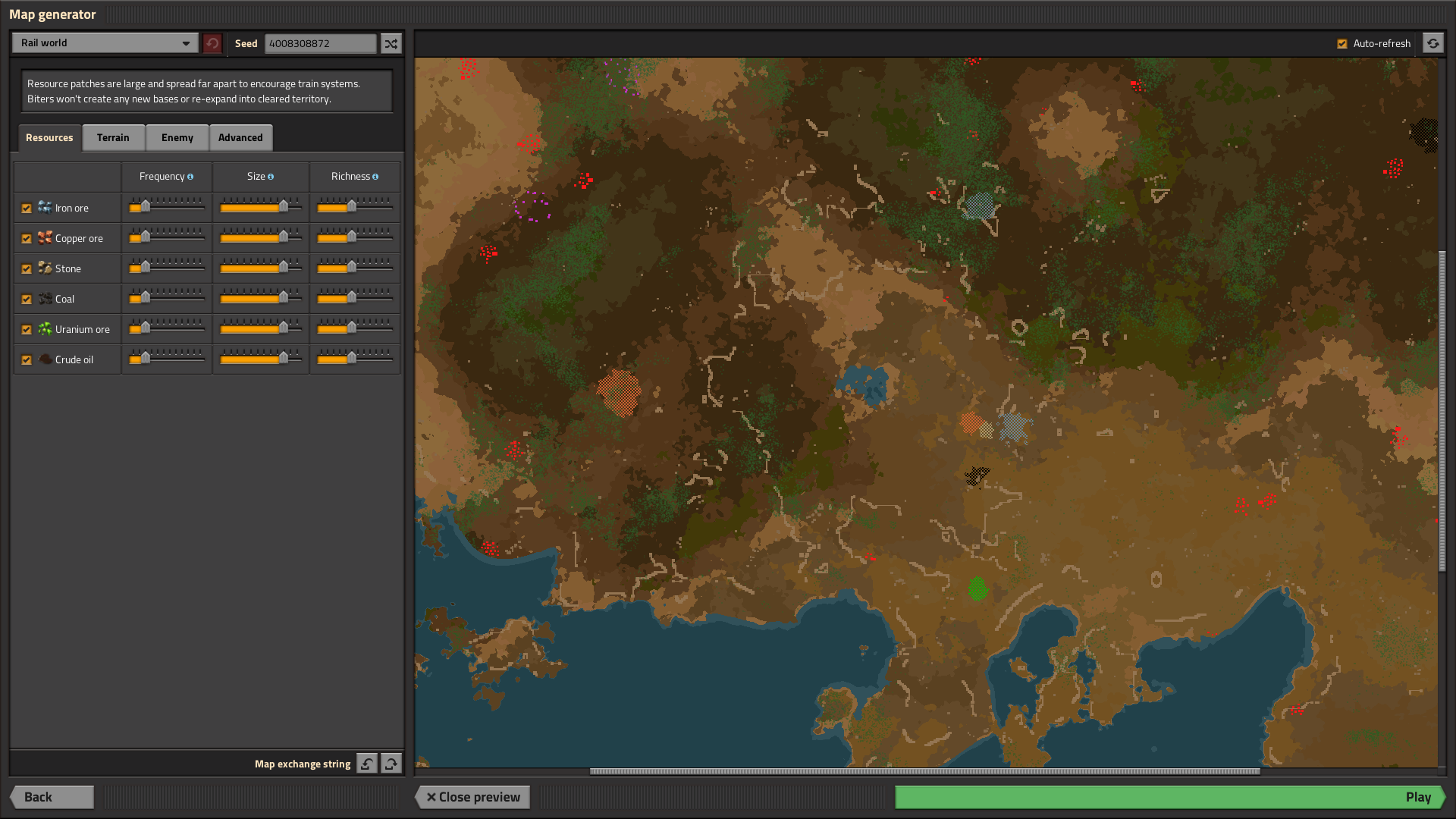
Task: Disable the Iron ore checkbox
Action: [x=27, y=208]
